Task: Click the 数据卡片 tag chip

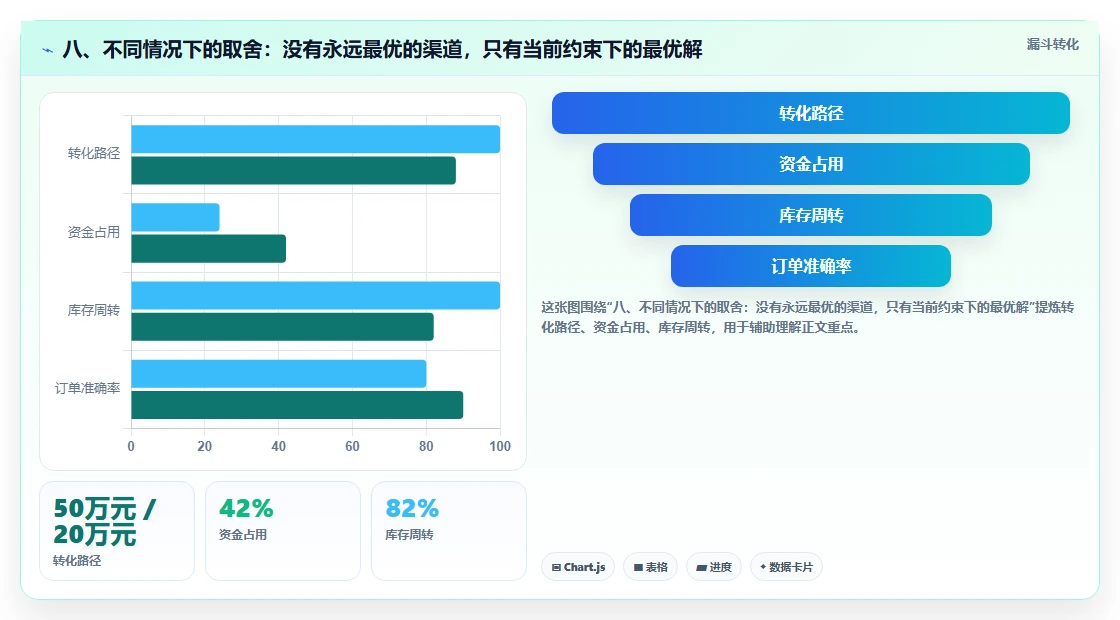Action: point(786,567)
